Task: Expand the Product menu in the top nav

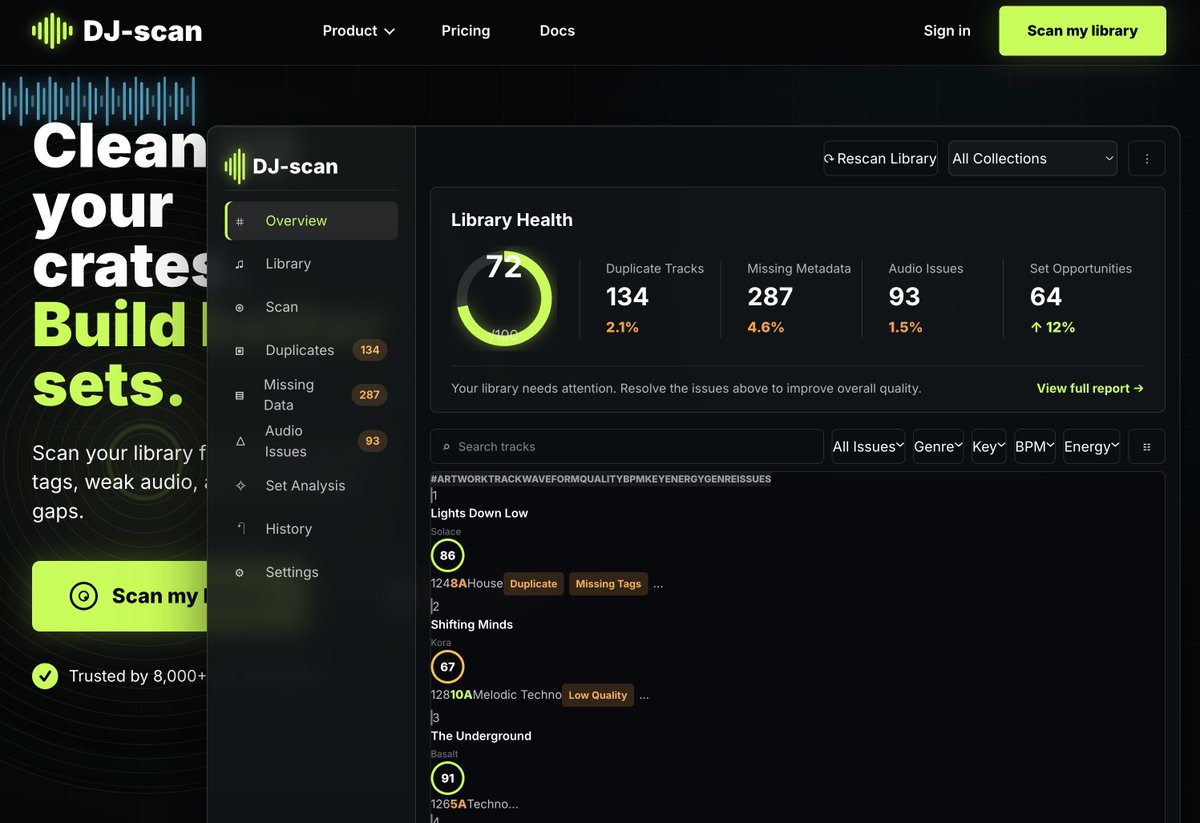Action: pos(359,31)
